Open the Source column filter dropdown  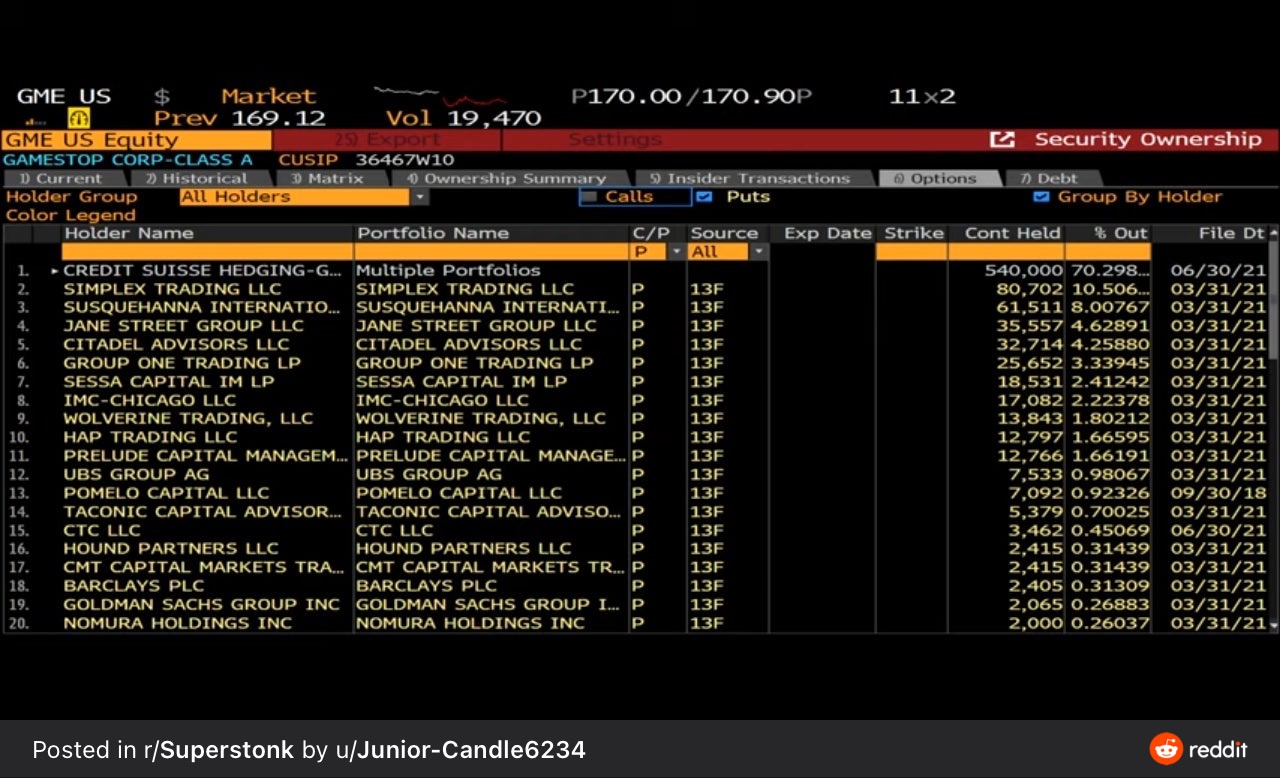[759, 252]
